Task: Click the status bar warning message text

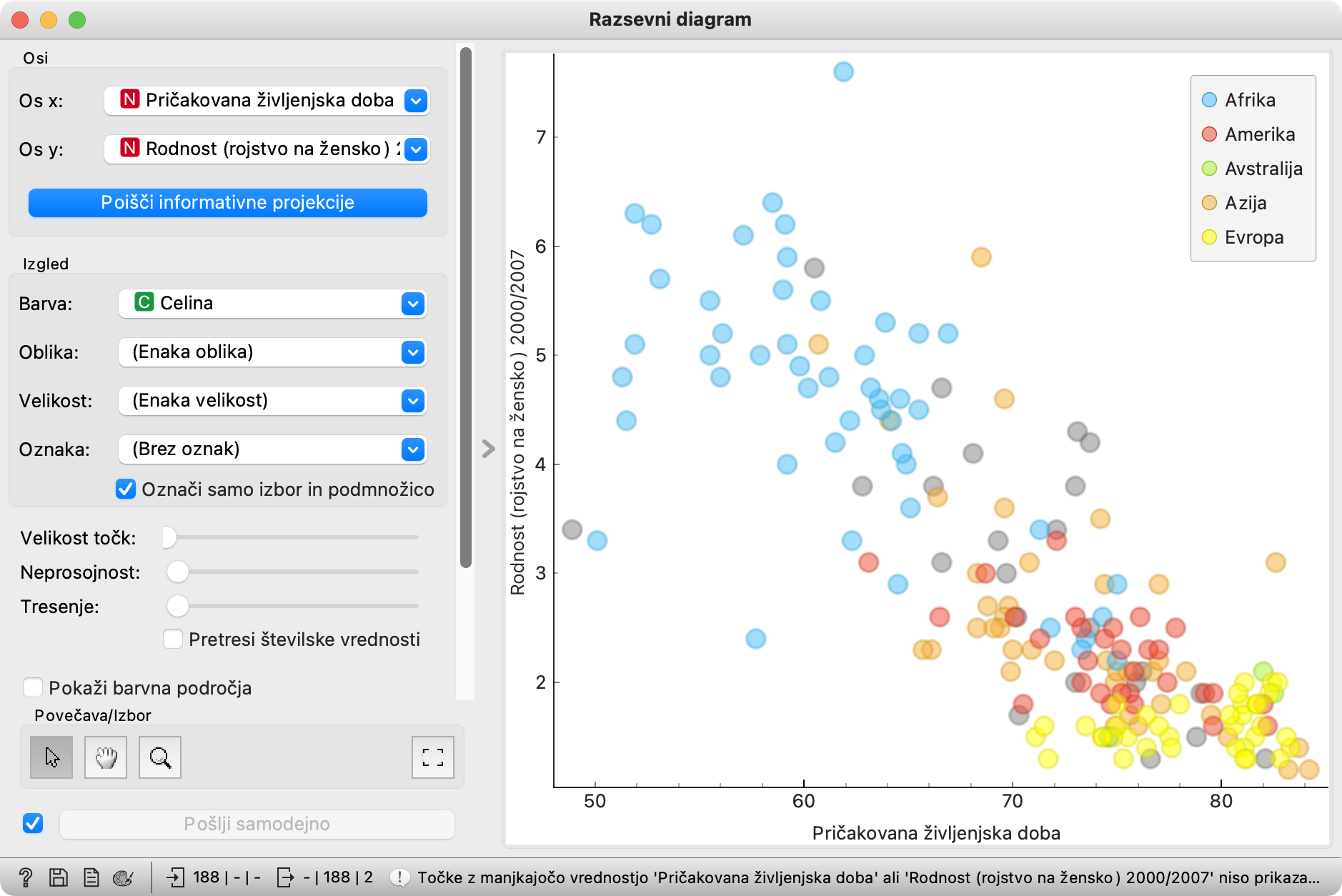Action: pyautogui.click(x=868, y=877)
